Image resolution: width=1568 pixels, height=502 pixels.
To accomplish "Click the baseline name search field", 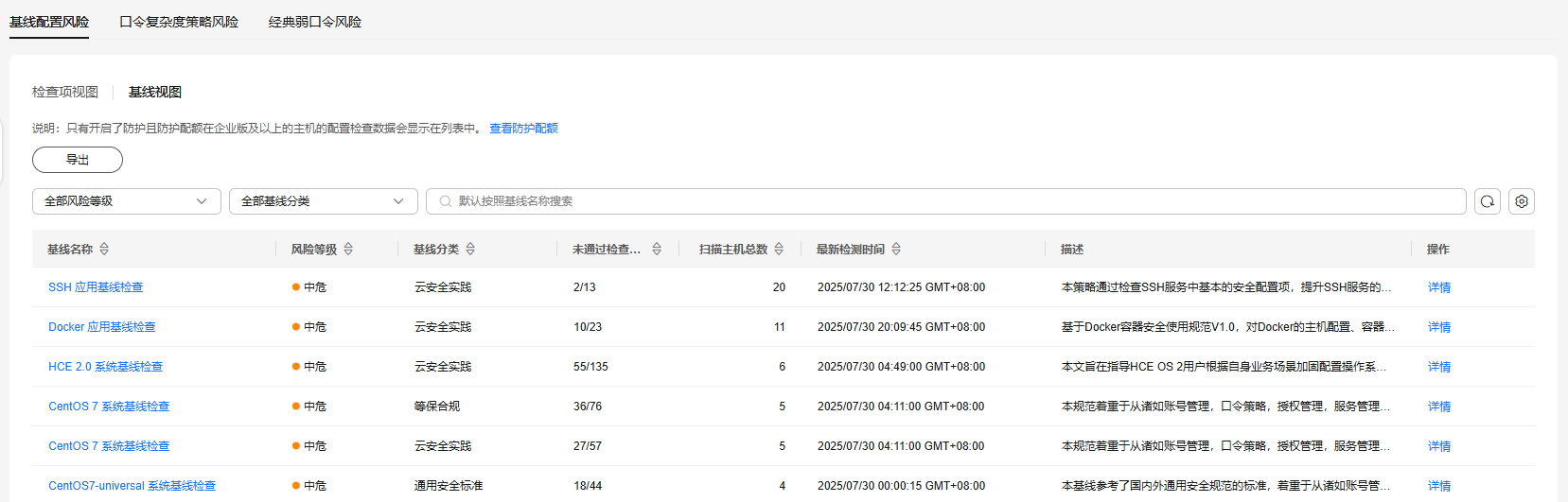I will coord(946,201).
